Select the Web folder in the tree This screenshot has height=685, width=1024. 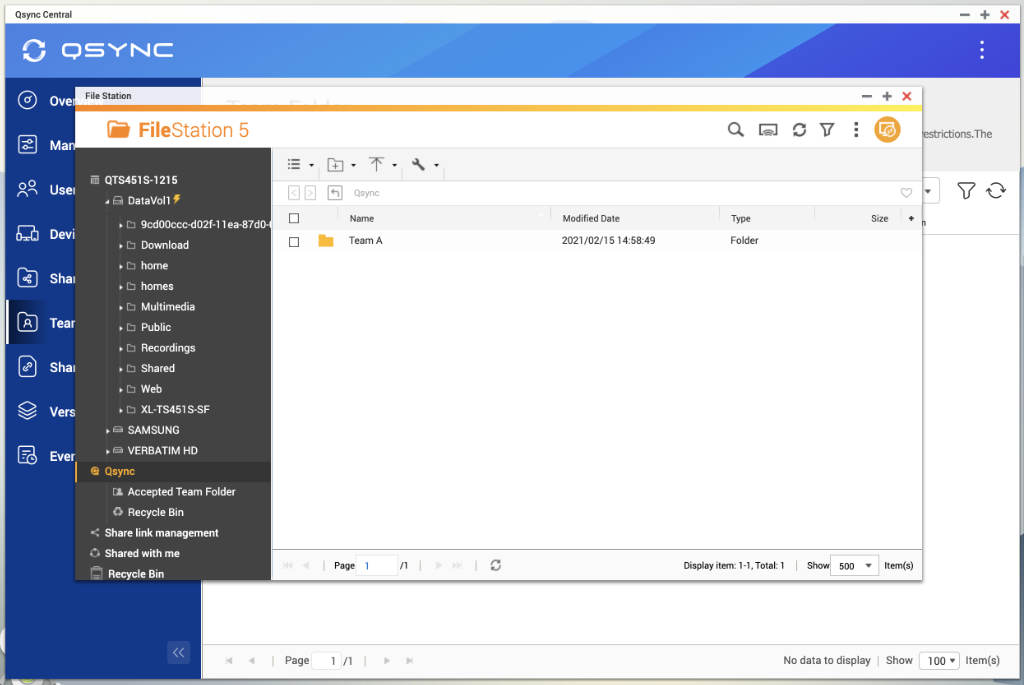coord(151,389)
